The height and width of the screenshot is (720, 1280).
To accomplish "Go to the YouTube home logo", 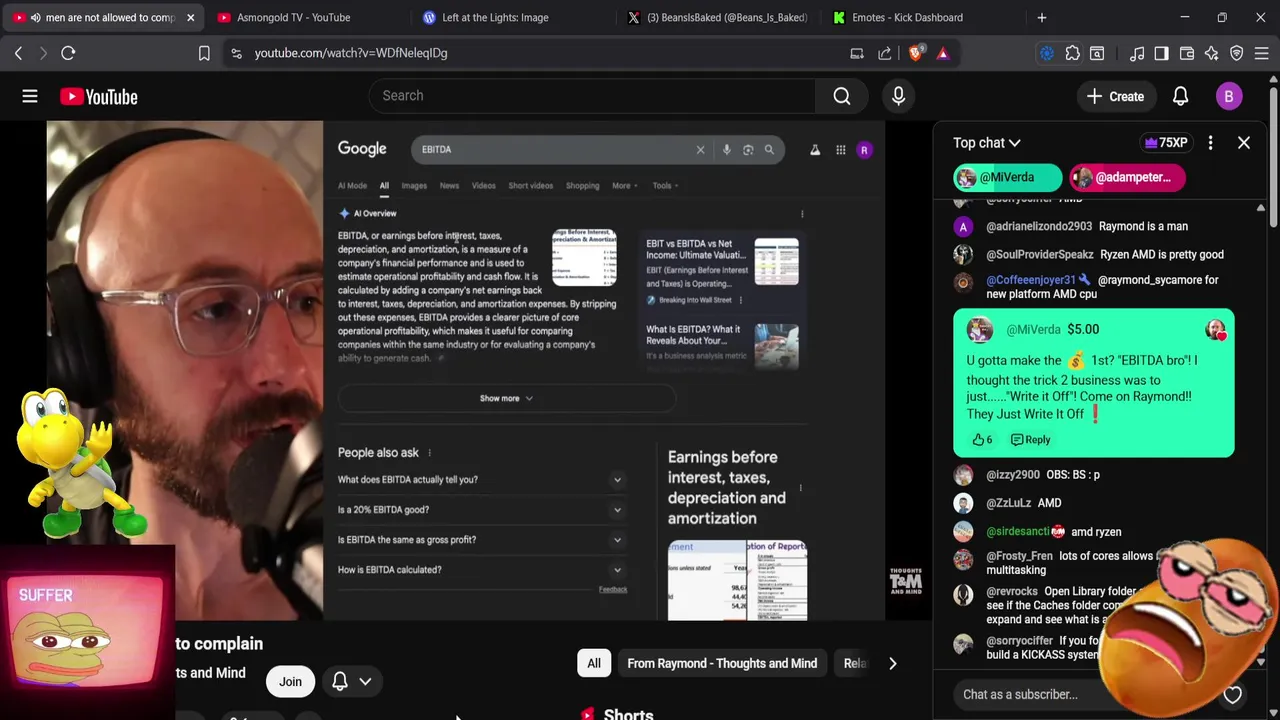I will pyautogui.click(x=98, y=96).
